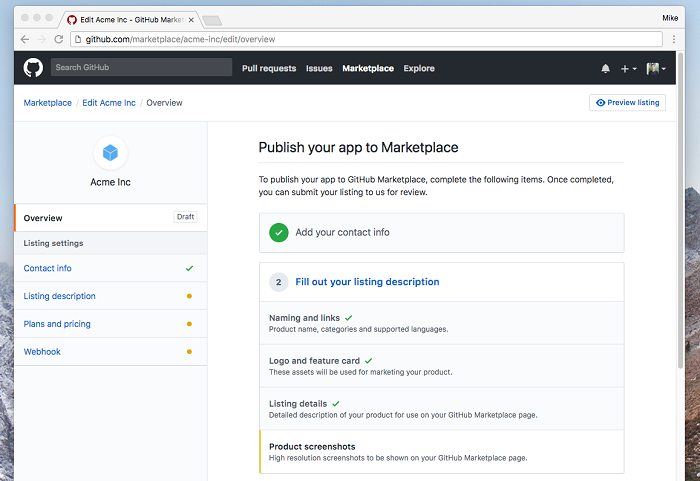The height and width of the screenshot is (481, 700).
Task: Open the plus create-new dropdown
Action: [628, 68]
